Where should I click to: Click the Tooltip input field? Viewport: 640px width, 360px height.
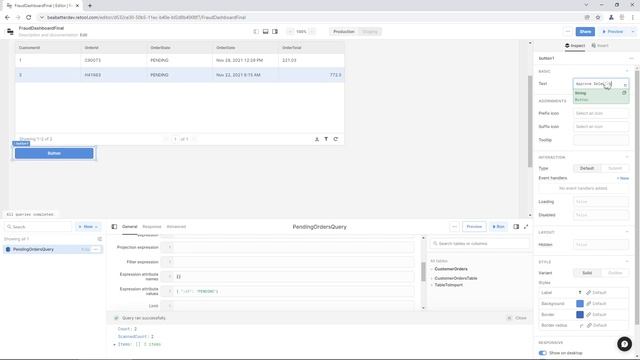point(601,140)
